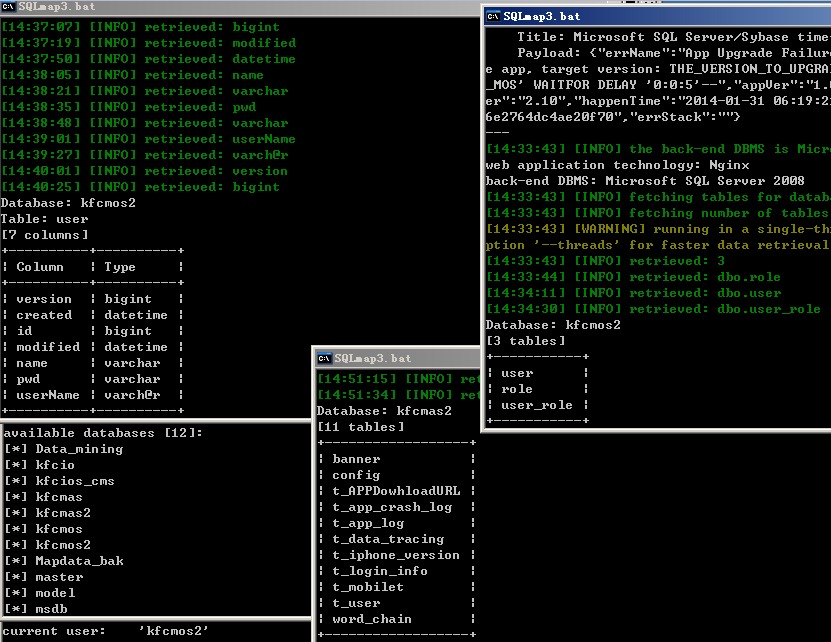Click the 'kfcios_cms' database entry
Screen dimensions: 831x642
[75, 481]
